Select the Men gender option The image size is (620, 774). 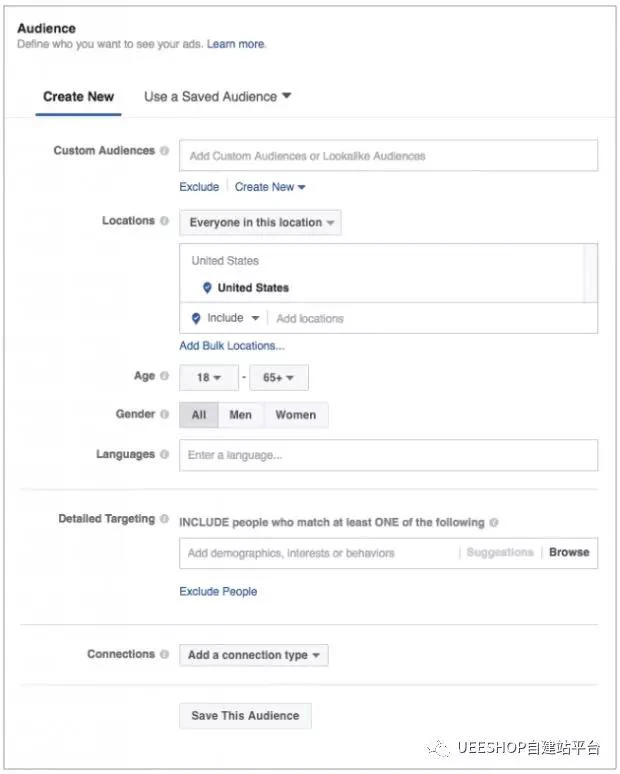tap(241, 415)
